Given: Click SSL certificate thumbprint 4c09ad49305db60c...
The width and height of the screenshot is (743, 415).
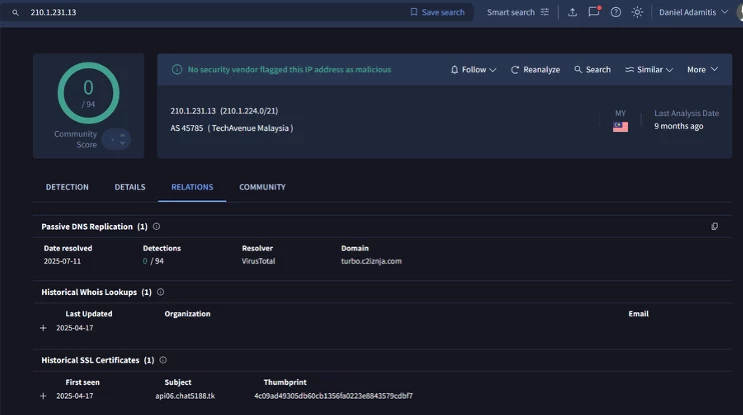Looking at the screenshot, I should (333, 396).
